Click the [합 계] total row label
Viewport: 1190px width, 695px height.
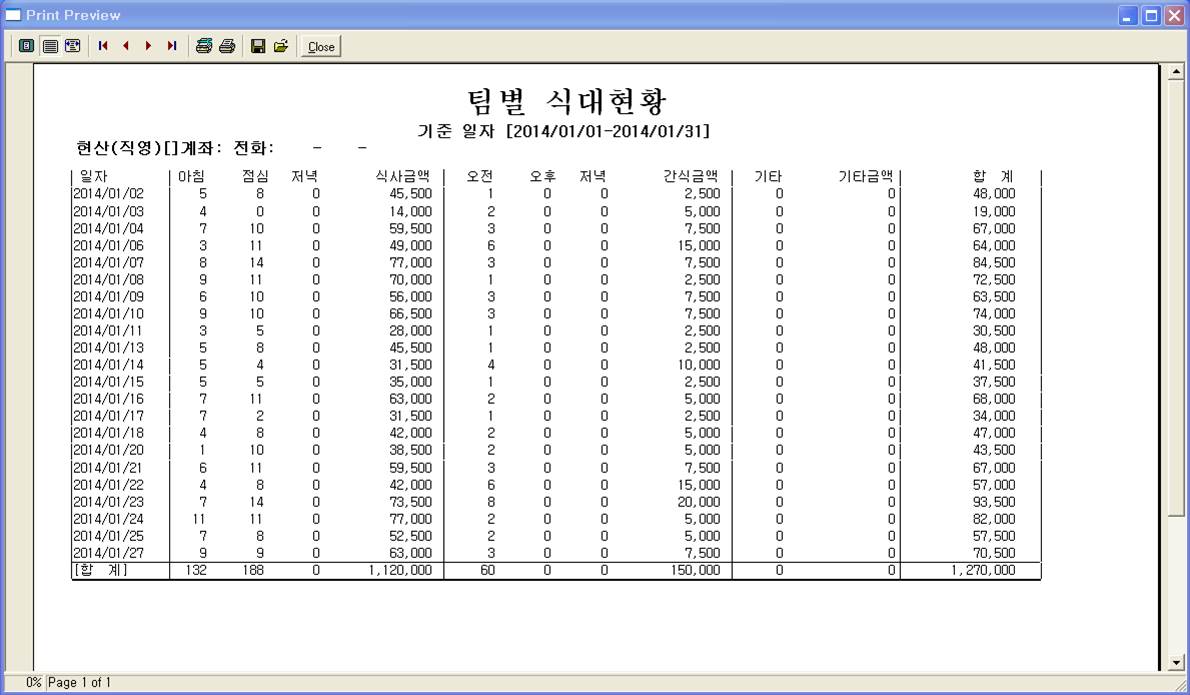click(101, 570)
